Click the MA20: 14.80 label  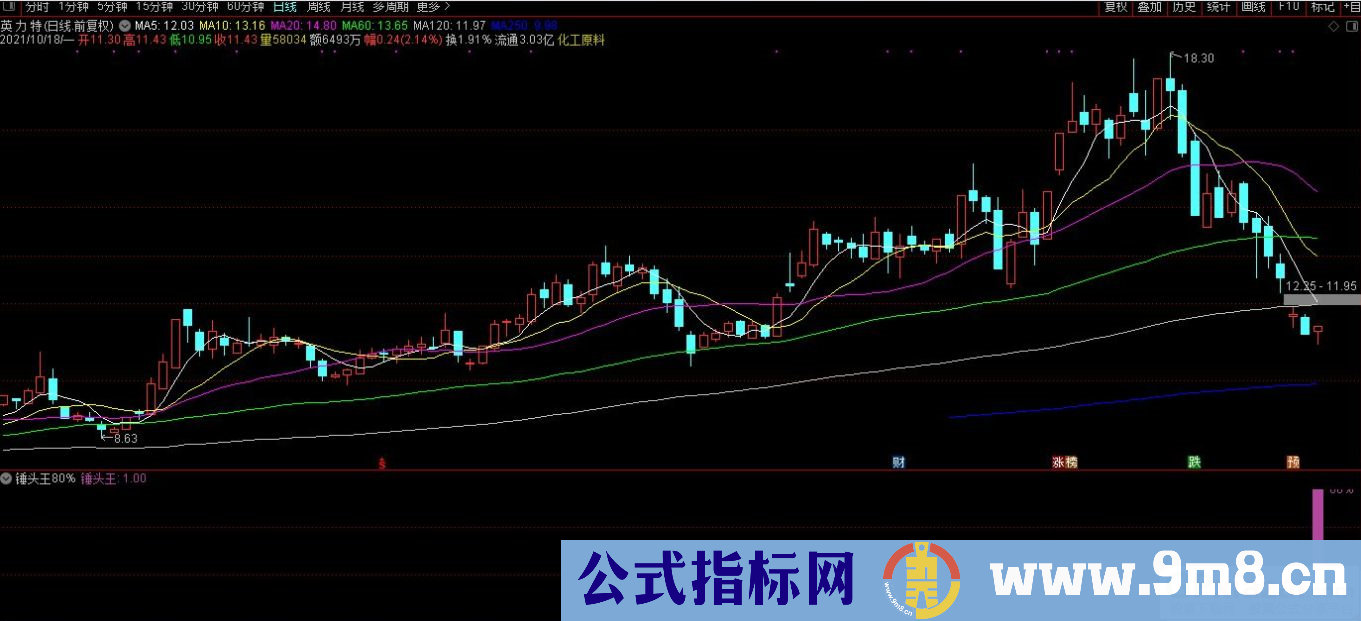[x=304, y=25]
